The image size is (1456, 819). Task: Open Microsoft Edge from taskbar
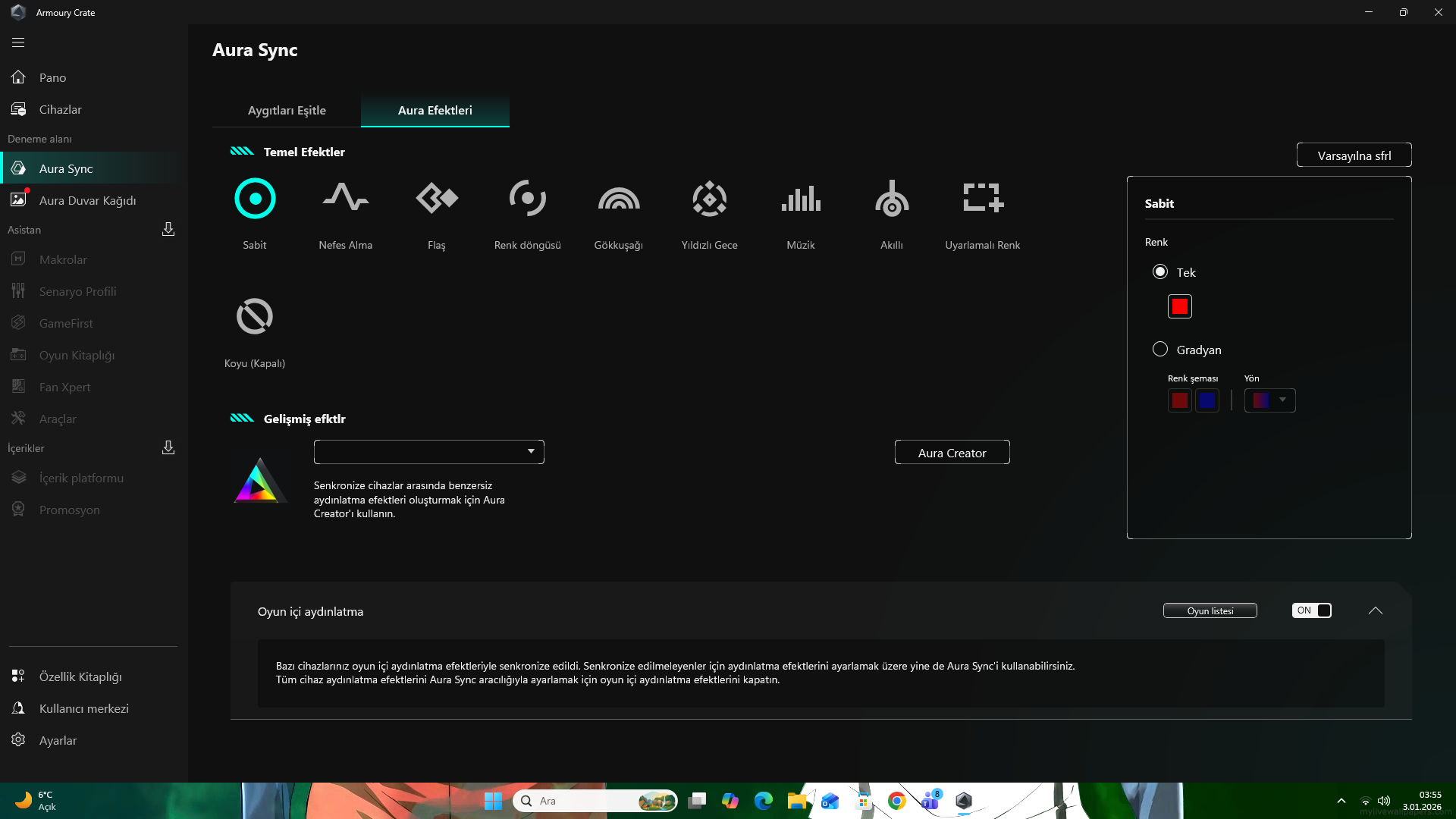coord(764,801)
